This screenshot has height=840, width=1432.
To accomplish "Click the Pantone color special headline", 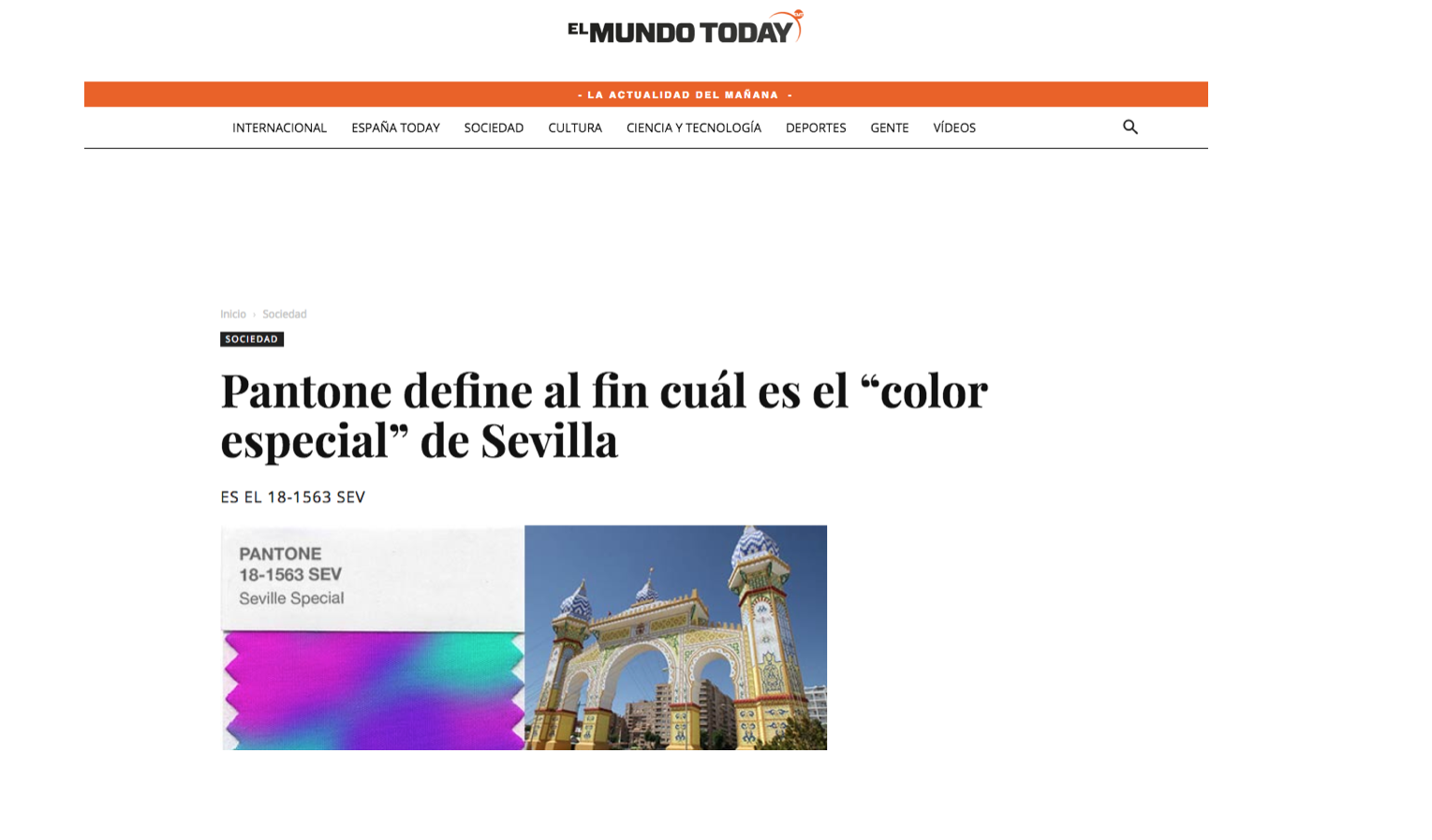I will point(603,415).
